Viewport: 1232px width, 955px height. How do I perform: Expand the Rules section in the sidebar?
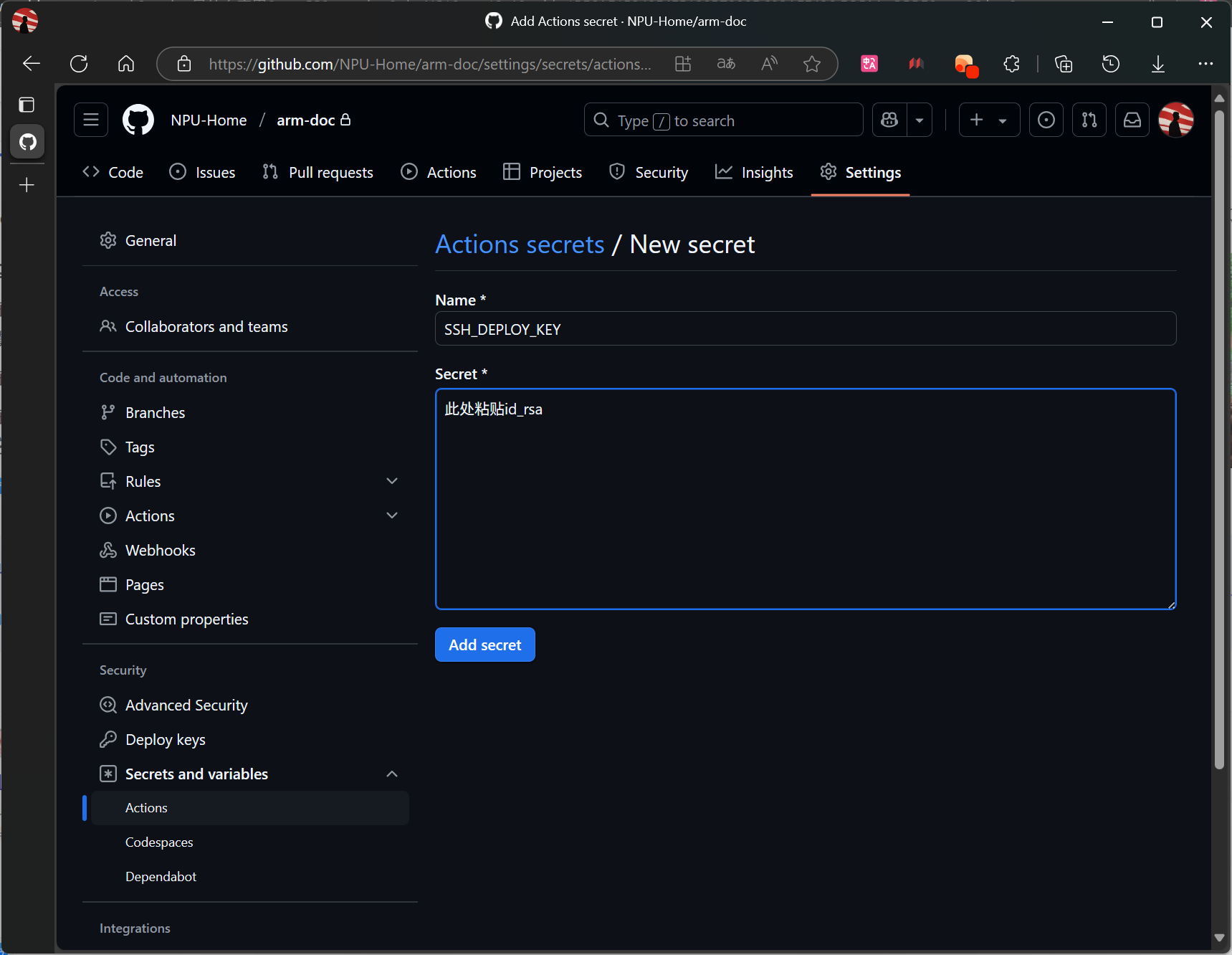coord(391,481)
